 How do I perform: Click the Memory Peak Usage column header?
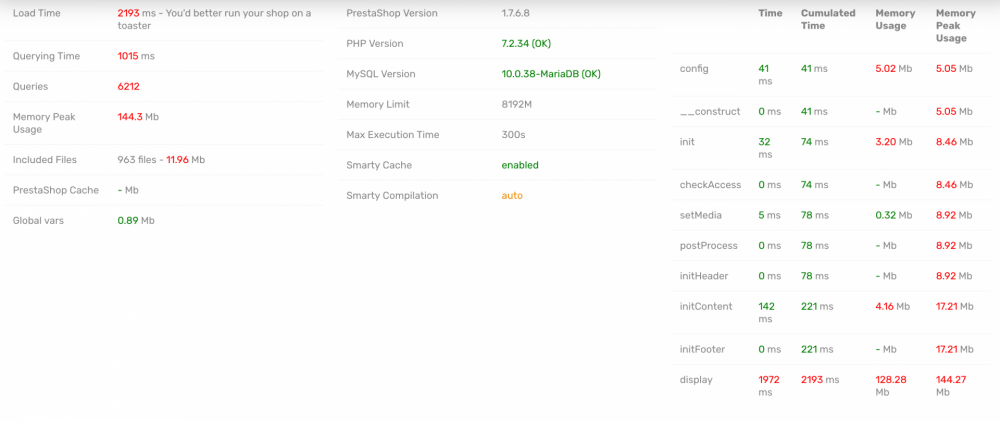pyautogui.click(x=955, y=26)
